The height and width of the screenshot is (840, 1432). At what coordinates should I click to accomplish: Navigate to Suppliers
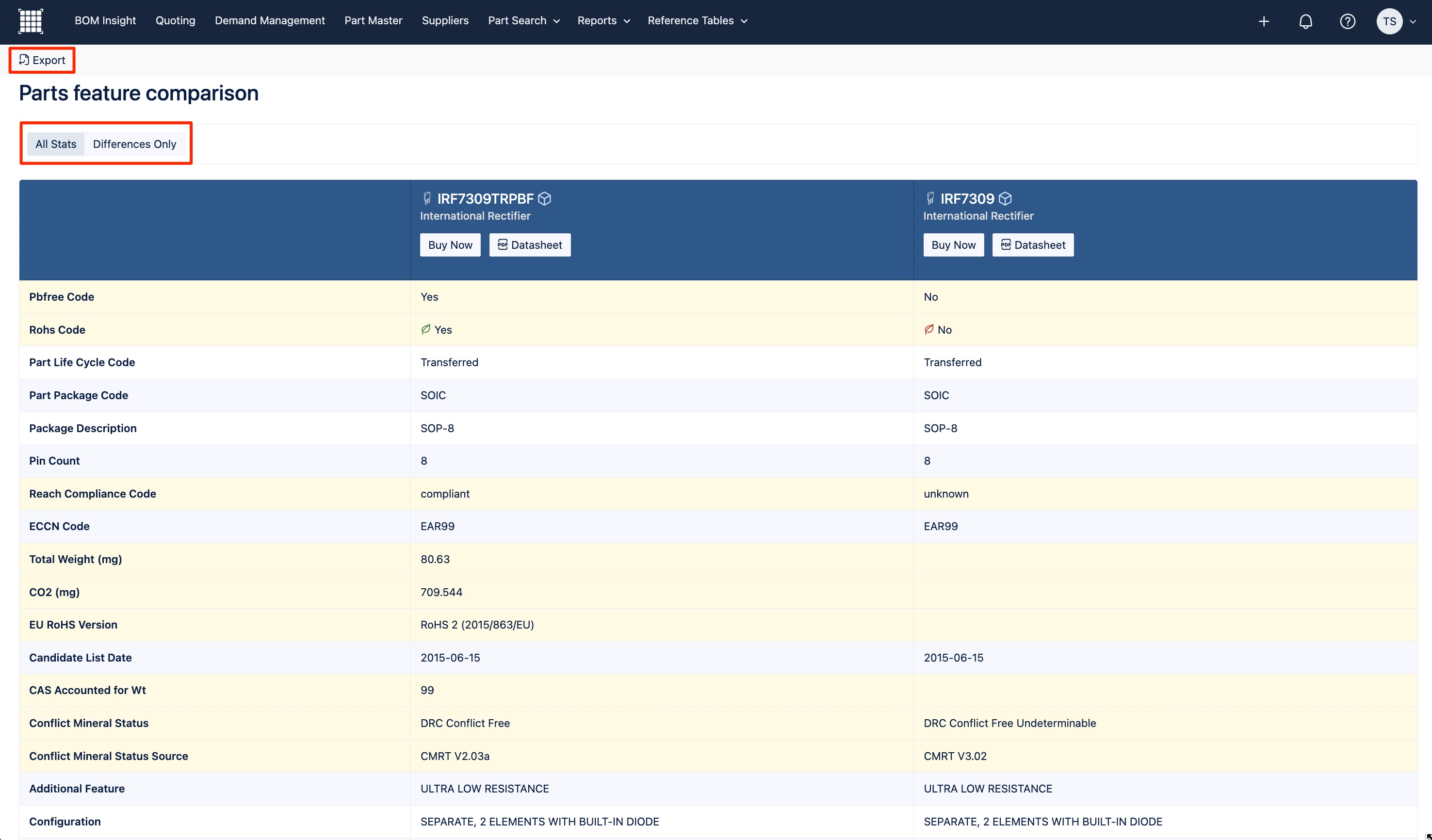click(x=445, y=21)
